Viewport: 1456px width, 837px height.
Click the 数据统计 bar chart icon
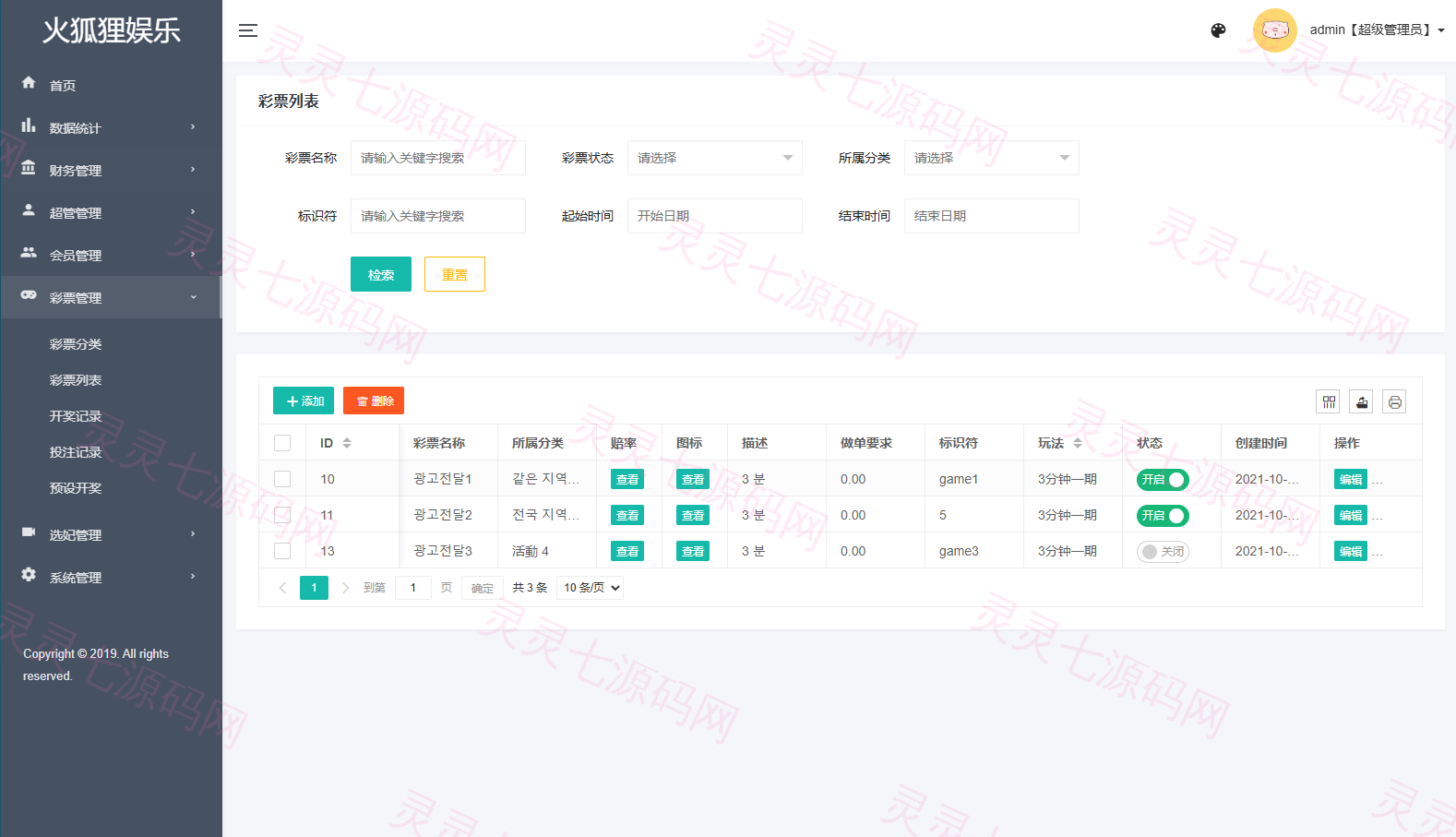(29, 126)
